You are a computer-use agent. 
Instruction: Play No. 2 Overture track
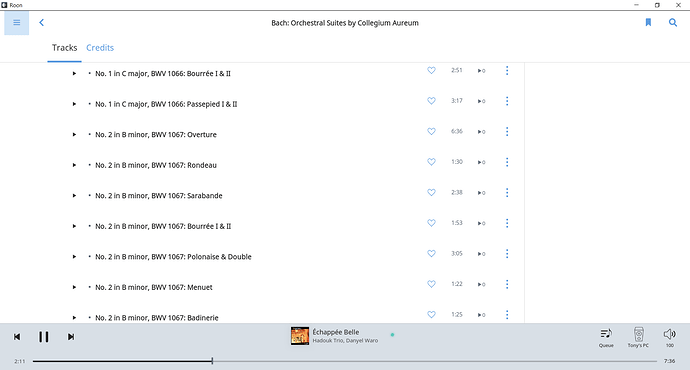click(x=74, y=135)
